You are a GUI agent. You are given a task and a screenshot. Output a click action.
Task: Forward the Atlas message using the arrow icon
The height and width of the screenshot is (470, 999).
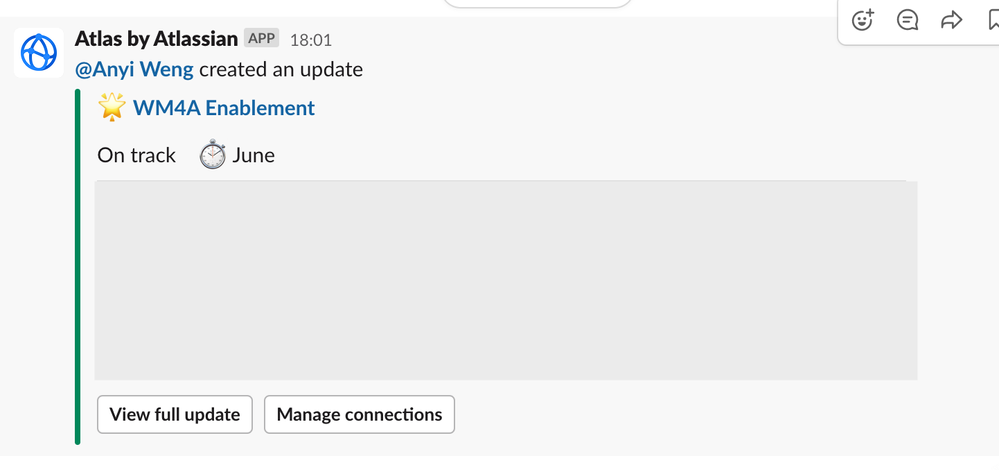(951, 20)
